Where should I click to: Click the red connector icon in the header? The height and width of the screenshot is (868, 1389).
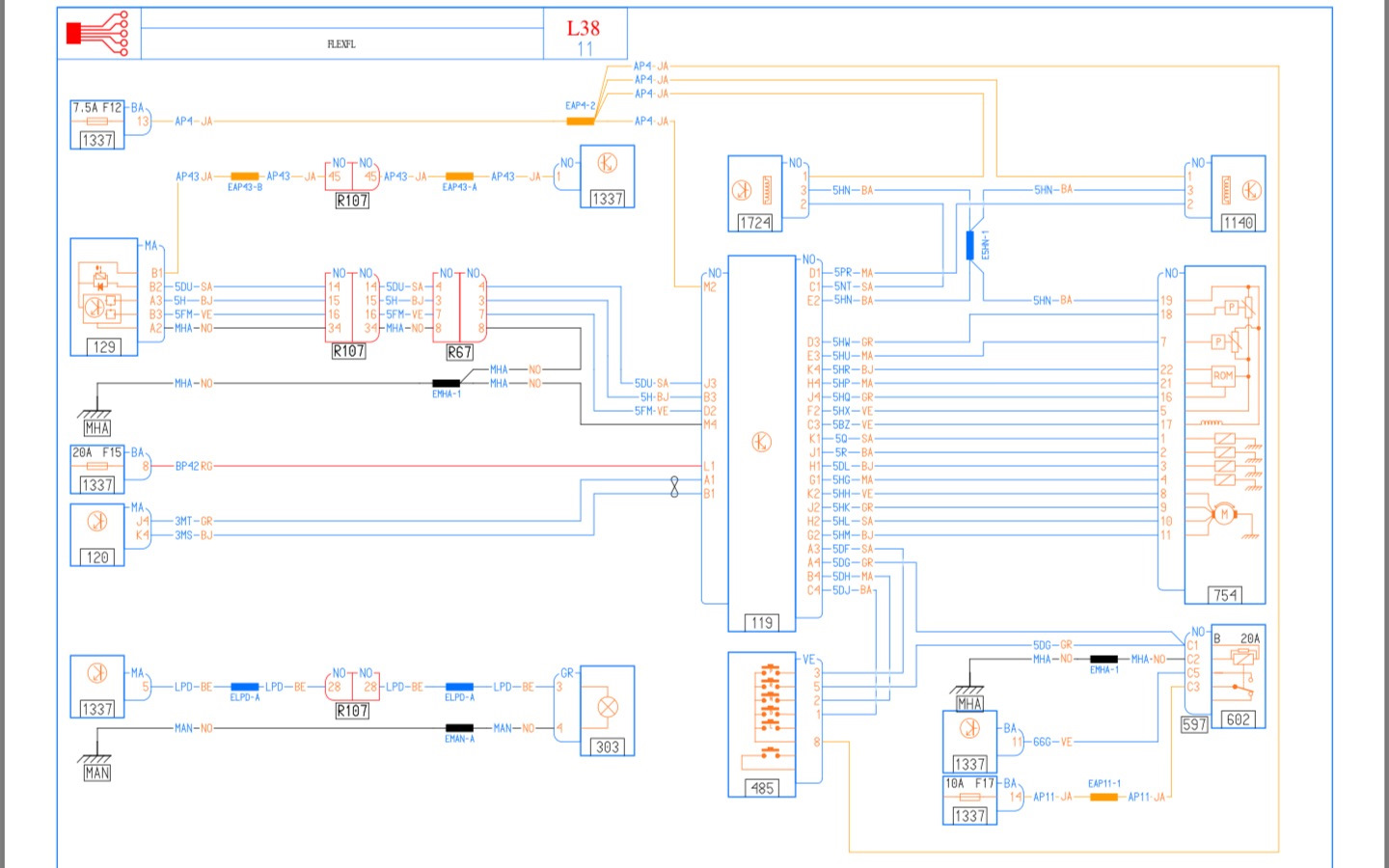97,34
